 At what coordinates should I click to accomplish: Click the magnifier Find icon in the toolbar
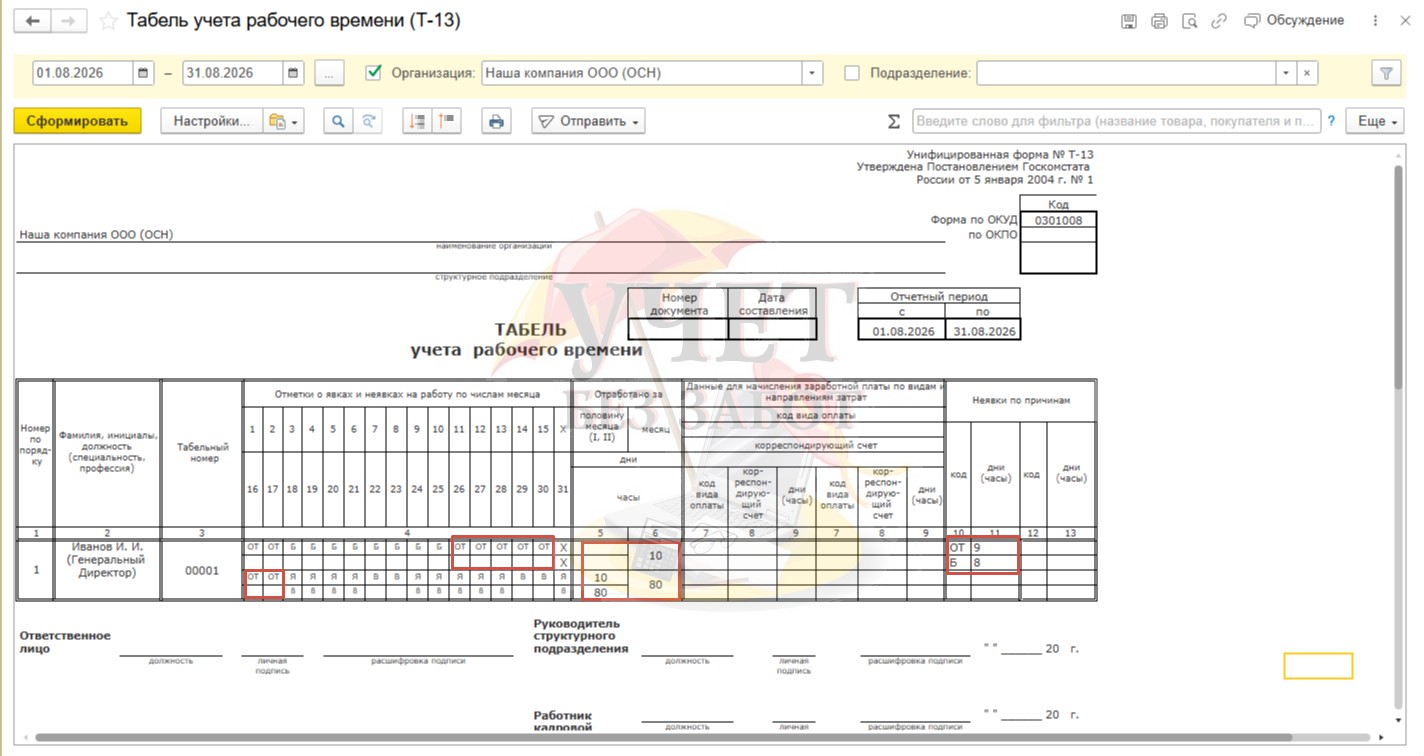click(x=339, y=121)
